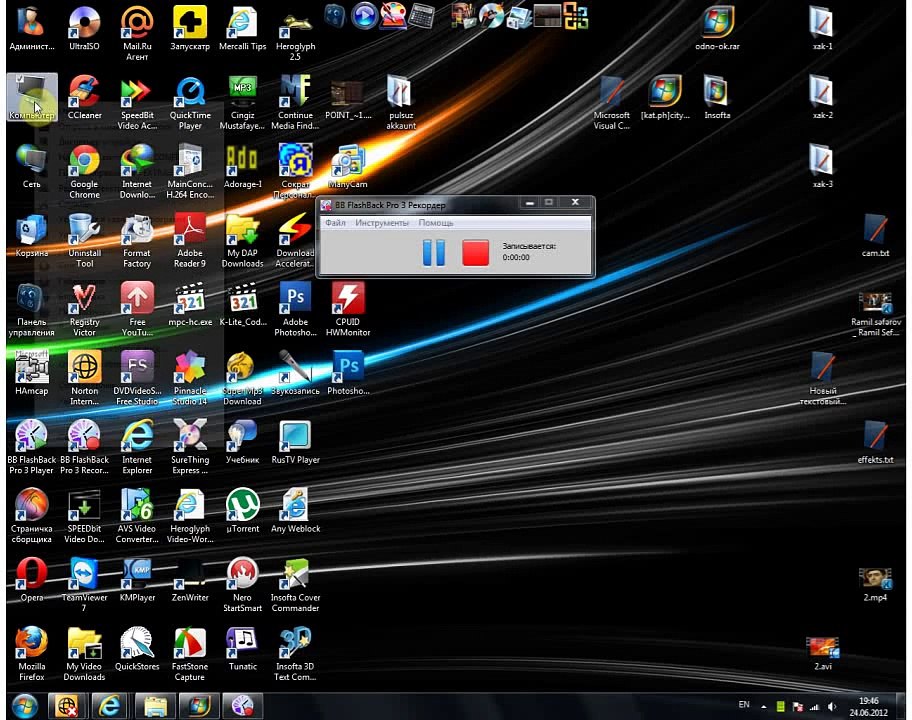The height and width of the screenshot is (720, 912).
Task: Open the Windows Start menu
Action: tap(24, 706)
